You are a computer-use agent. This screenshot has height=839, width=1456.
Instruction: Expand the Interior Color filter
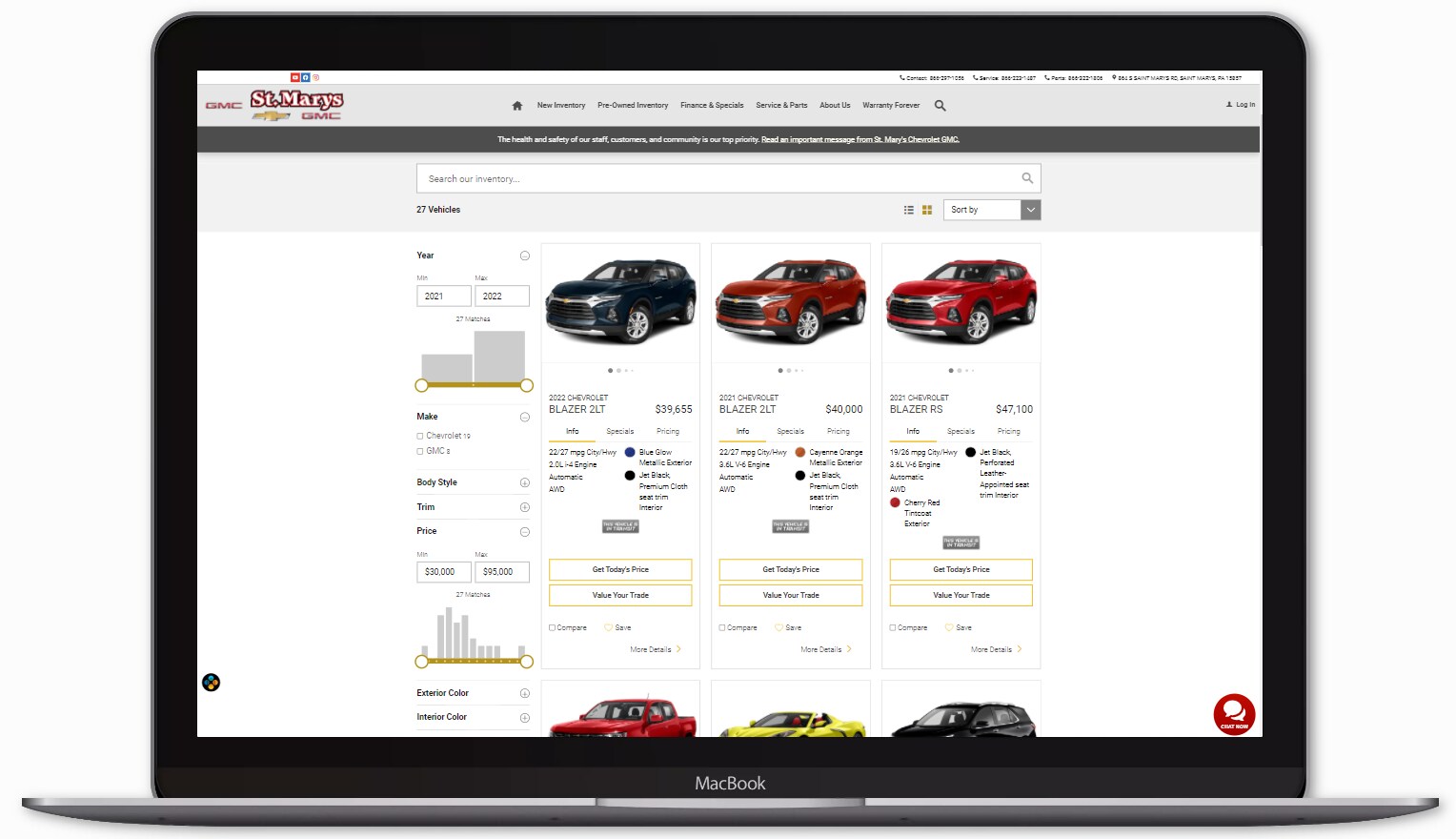[x=524, y=717]
